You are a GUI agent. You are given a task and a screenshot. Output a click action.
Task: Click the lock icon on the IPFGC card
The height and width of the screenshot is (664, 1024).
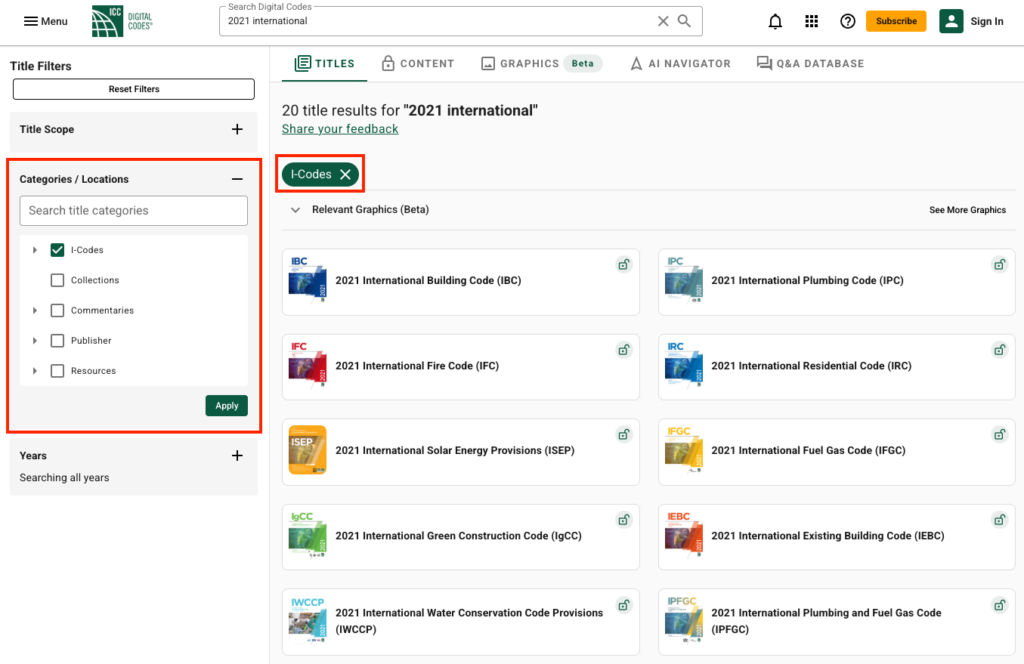1000,605
